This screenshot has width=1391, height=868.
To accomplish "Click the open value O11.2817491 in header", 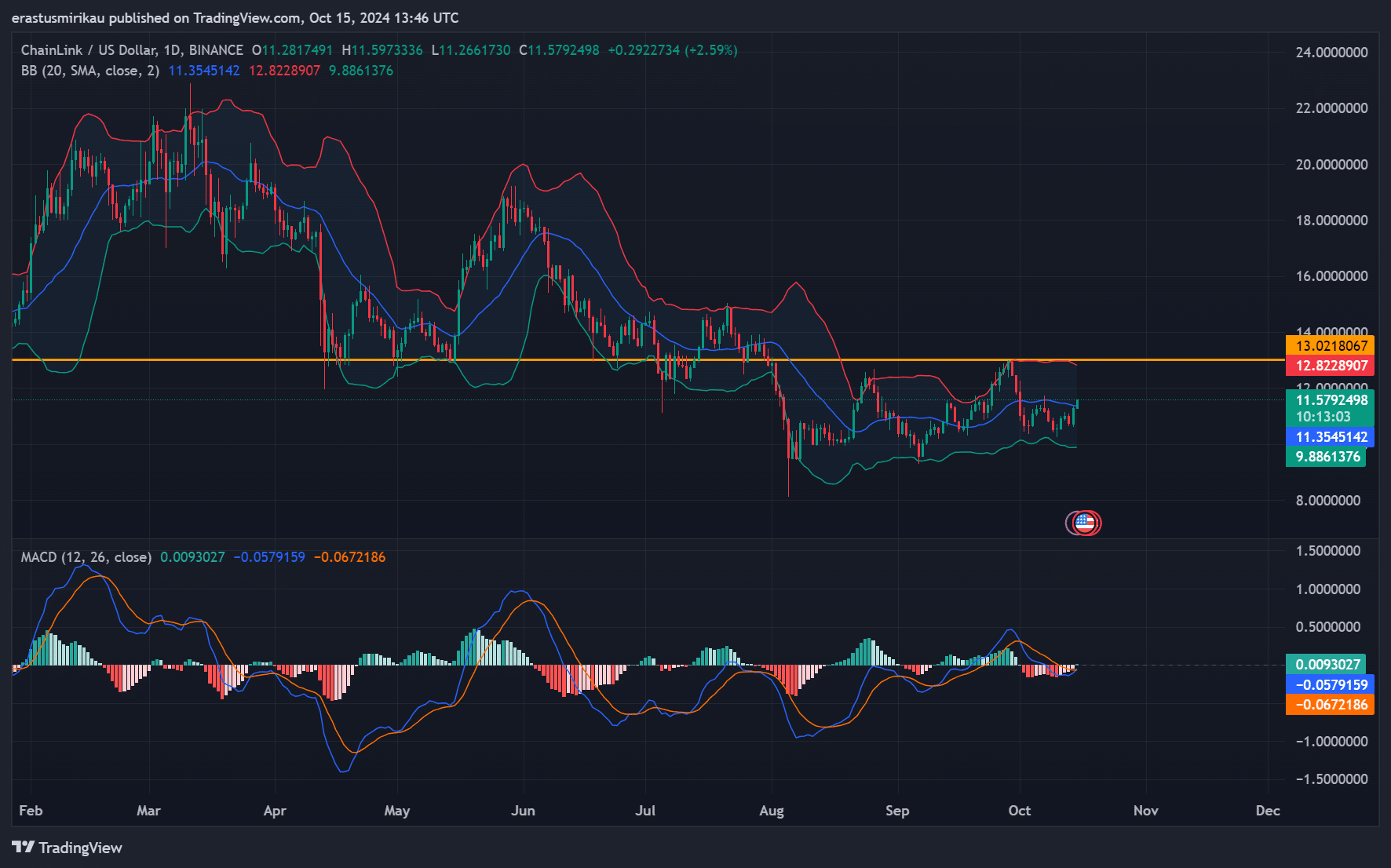I will coord(292,50).
